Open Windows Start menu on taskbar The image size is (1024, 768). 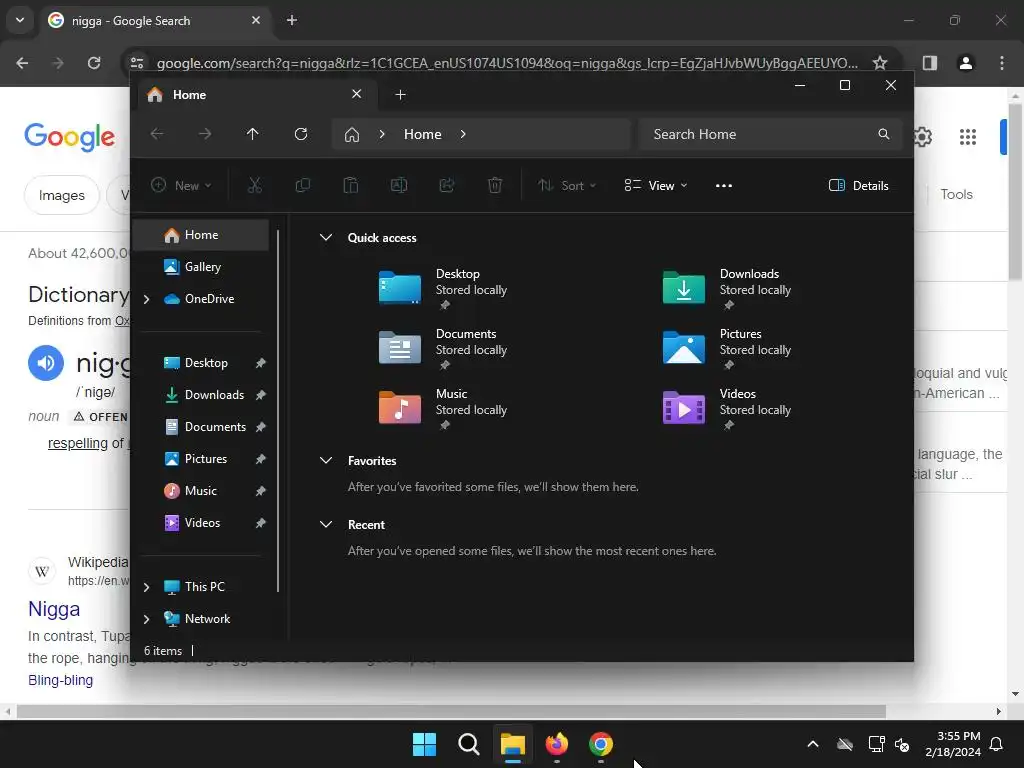(x=424, y=744)
